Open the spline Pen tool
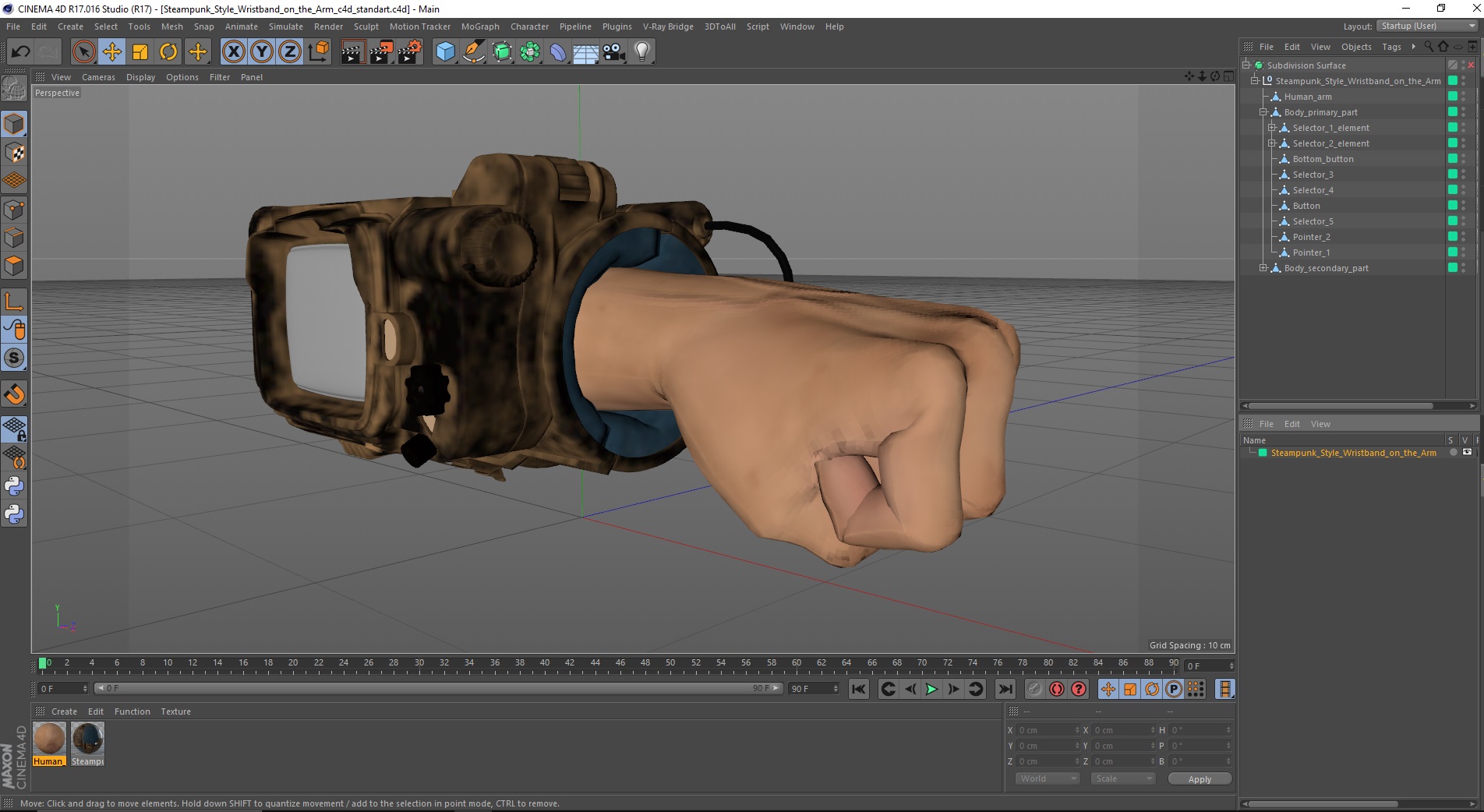 point(473,52)
